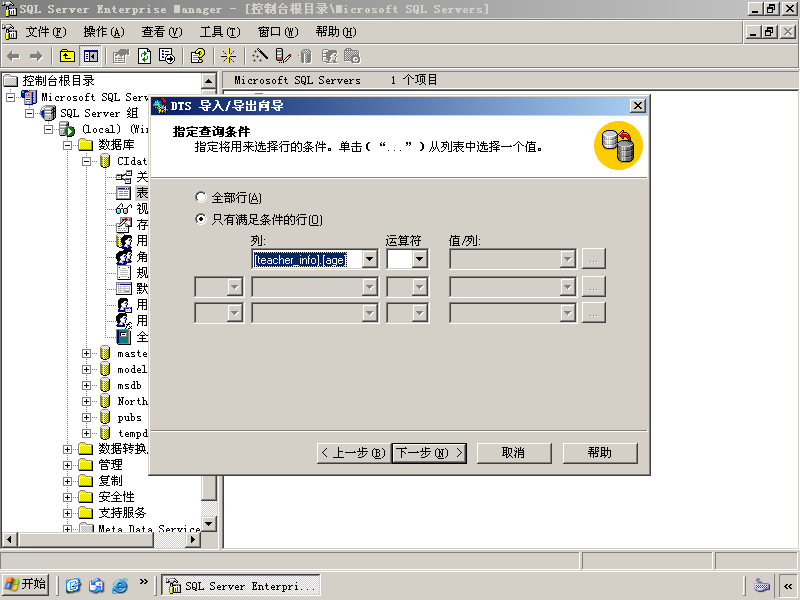Click the Help question mark toolbar icon
Screen dimensions: 800x600
click(x=197, y=56)
